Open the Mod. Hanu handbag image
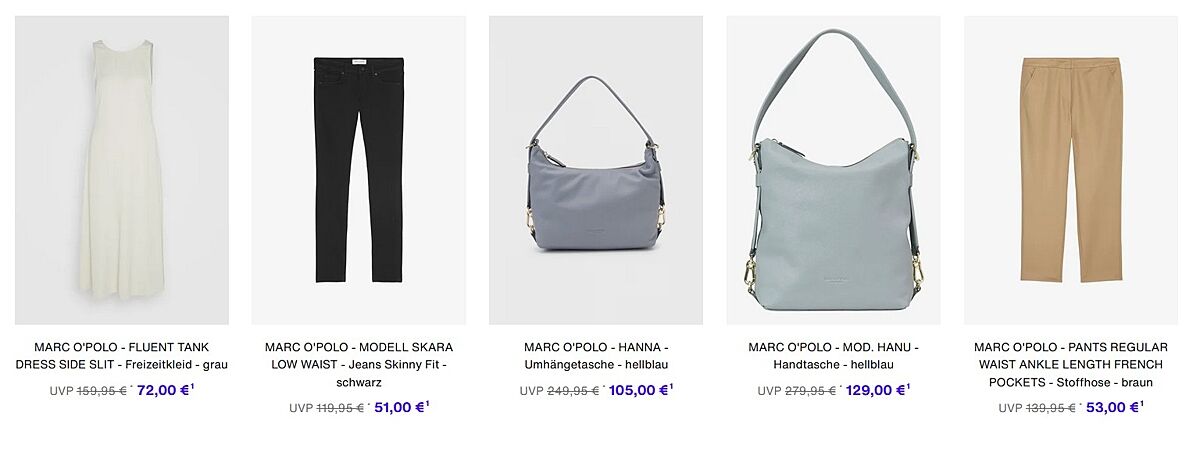The width and height of the screenshot is (1200, 466). click(833, 170)
